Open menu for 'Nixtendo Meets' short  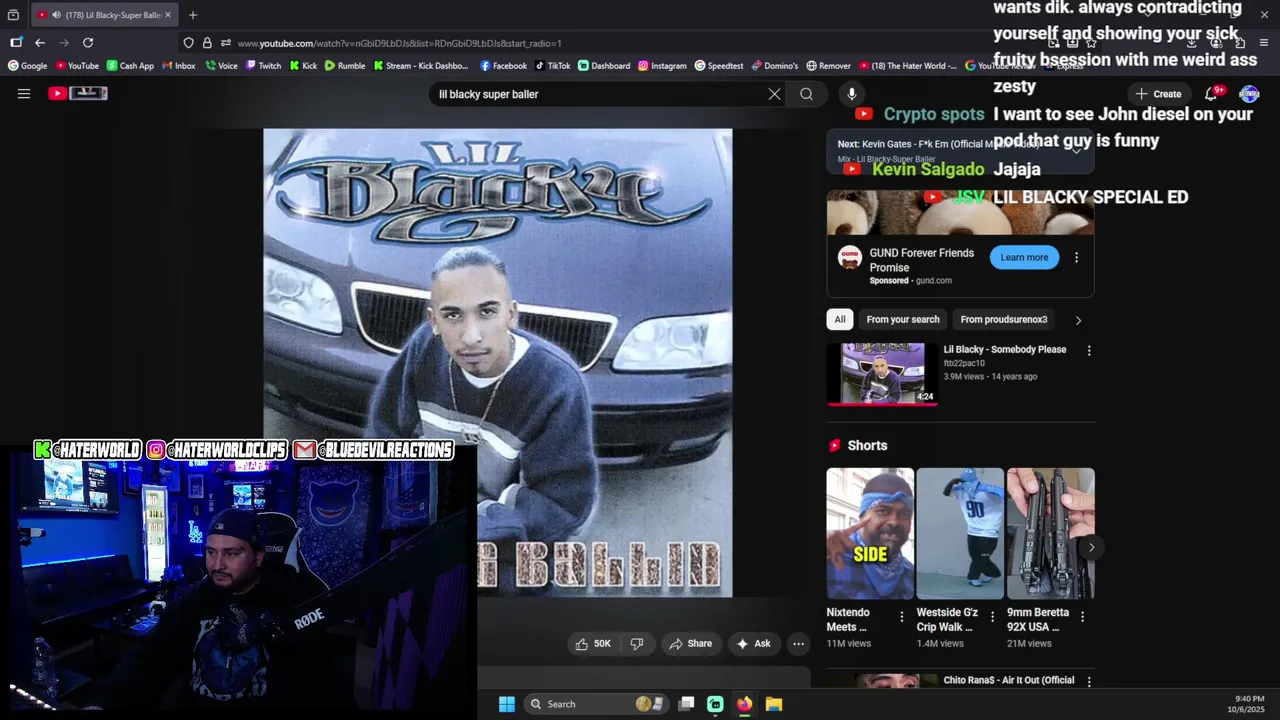pos(902,617)
